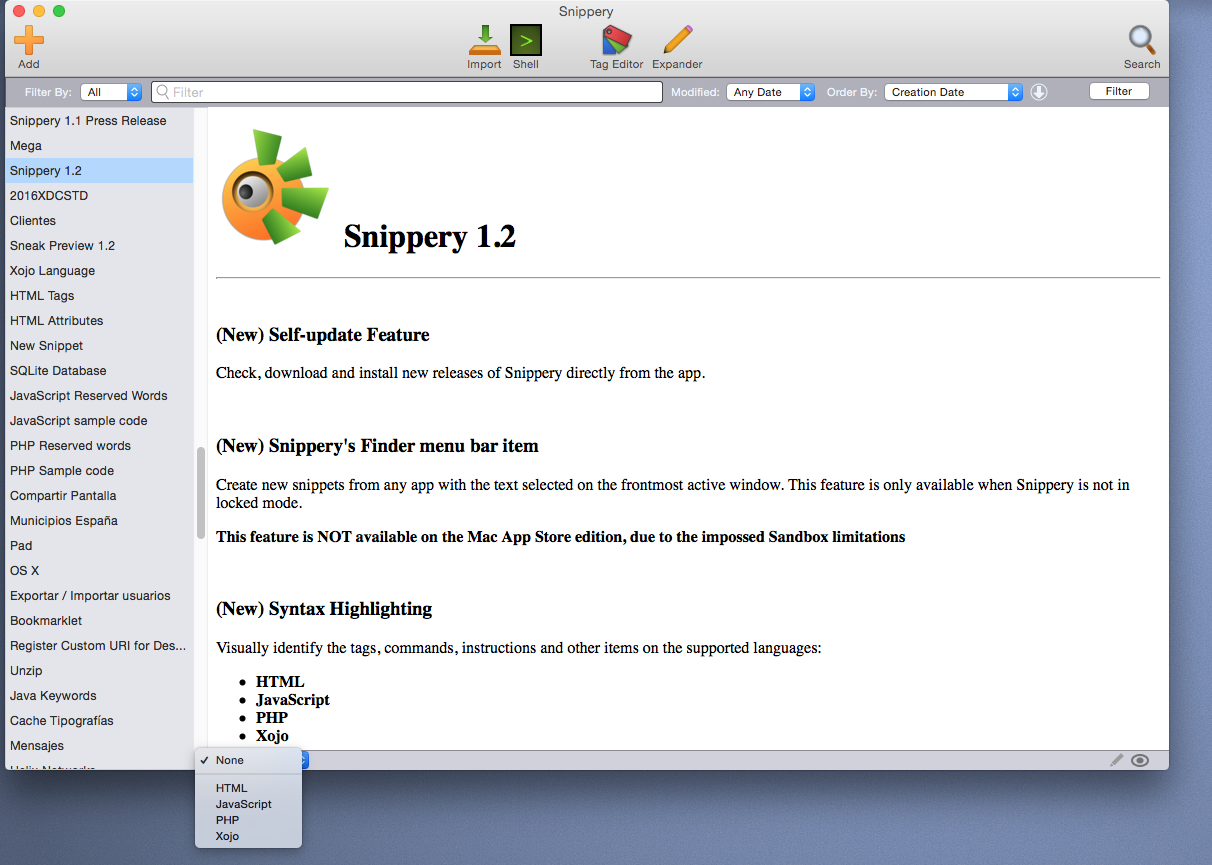This screenshot has height=865, width=1212.
Task: Open the Import tool
Action: coord(484,40)
